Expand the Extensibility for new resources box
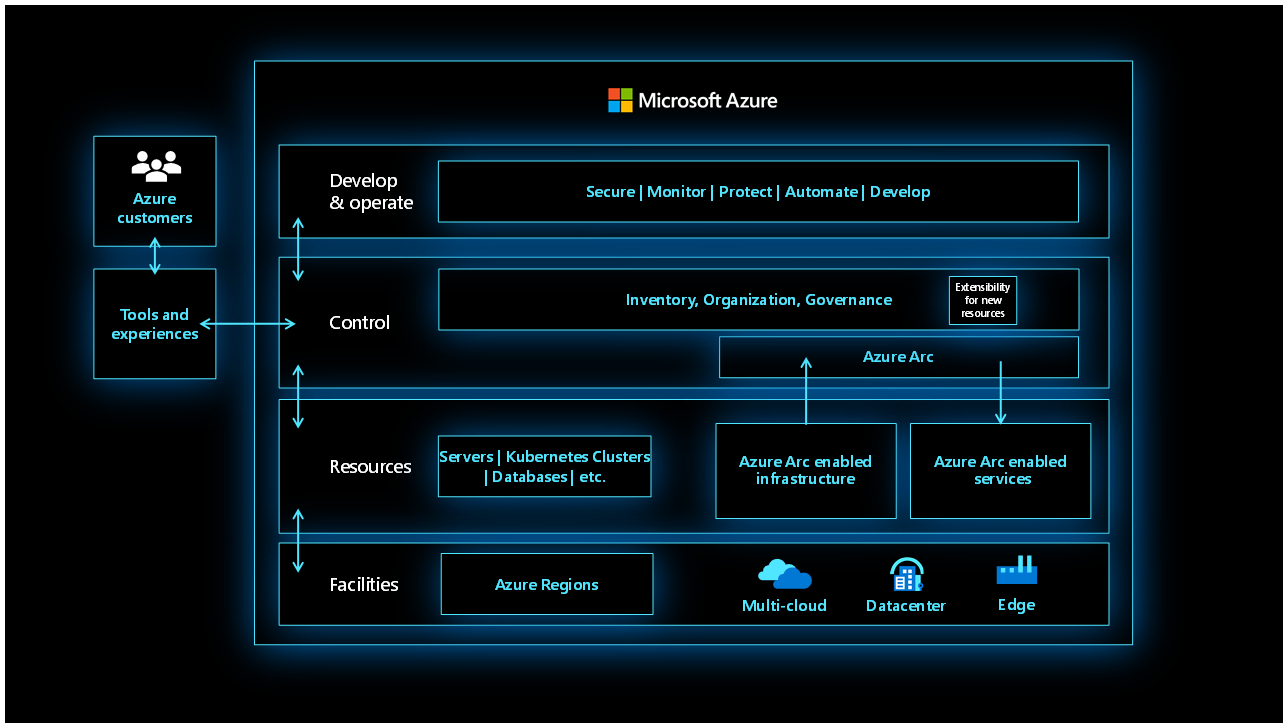1288x728 pixels. 982,299
